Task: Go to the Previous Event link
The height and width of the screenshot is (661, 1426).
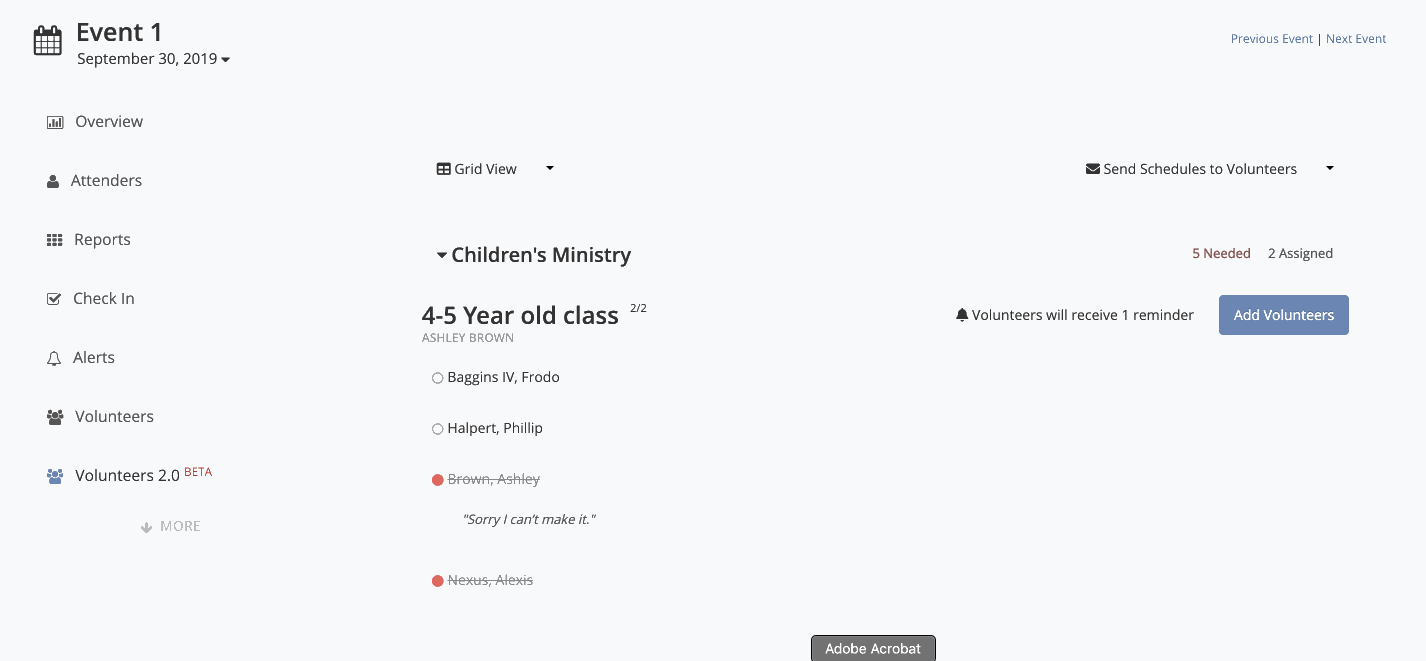Action: 1272,39
